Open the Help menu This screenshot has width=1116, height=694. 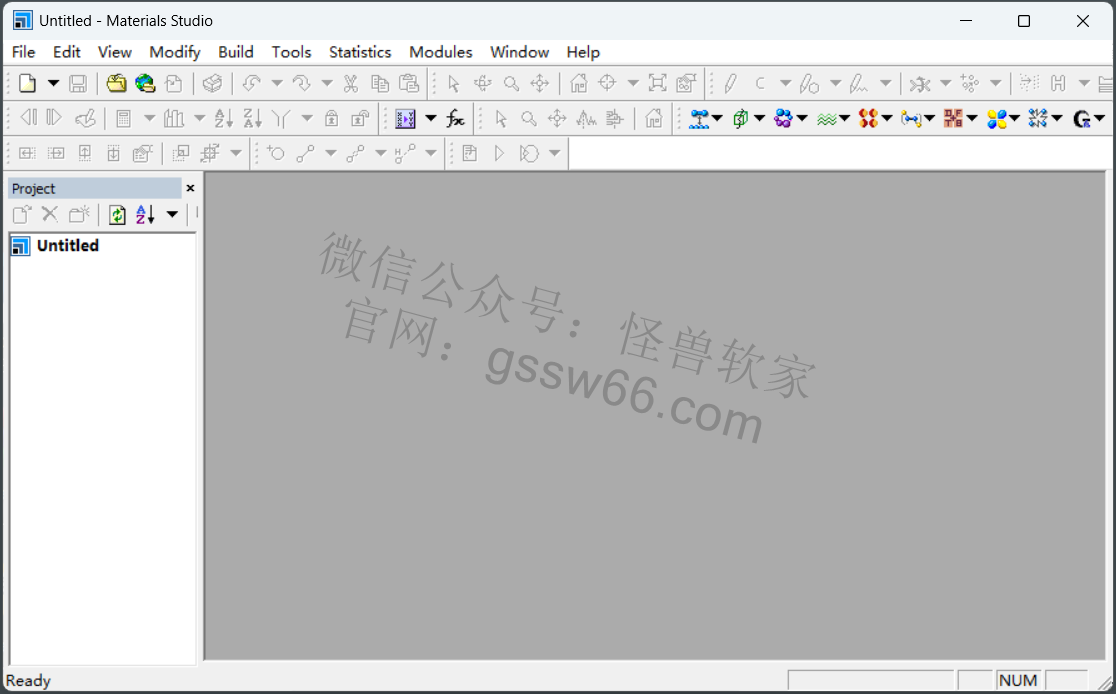(583, 52)
